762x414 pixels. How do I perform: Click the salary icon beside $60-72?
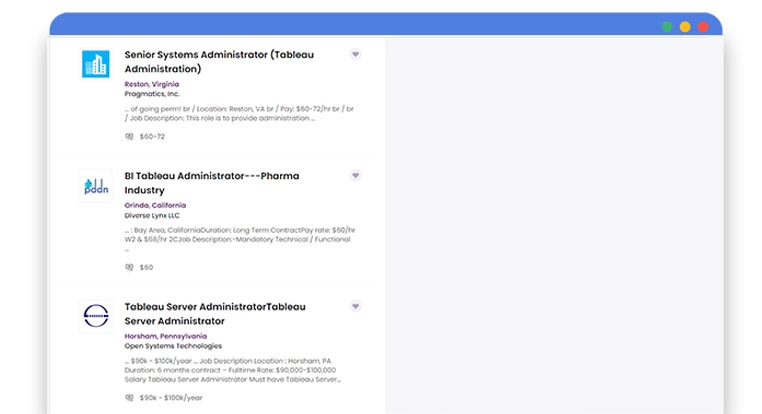[129, 137]
